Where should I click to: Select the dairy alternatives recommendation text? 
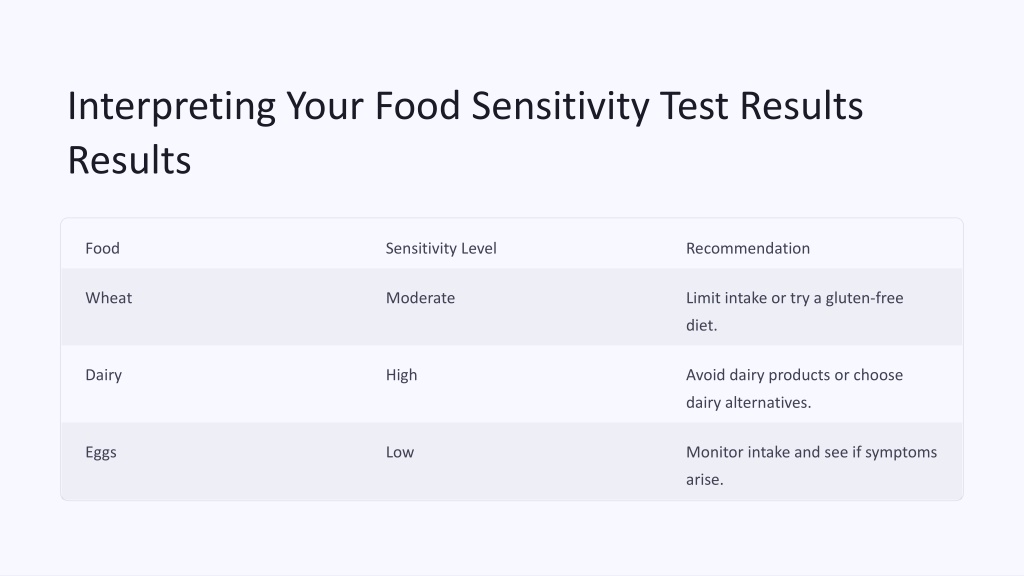click(794, 389)
